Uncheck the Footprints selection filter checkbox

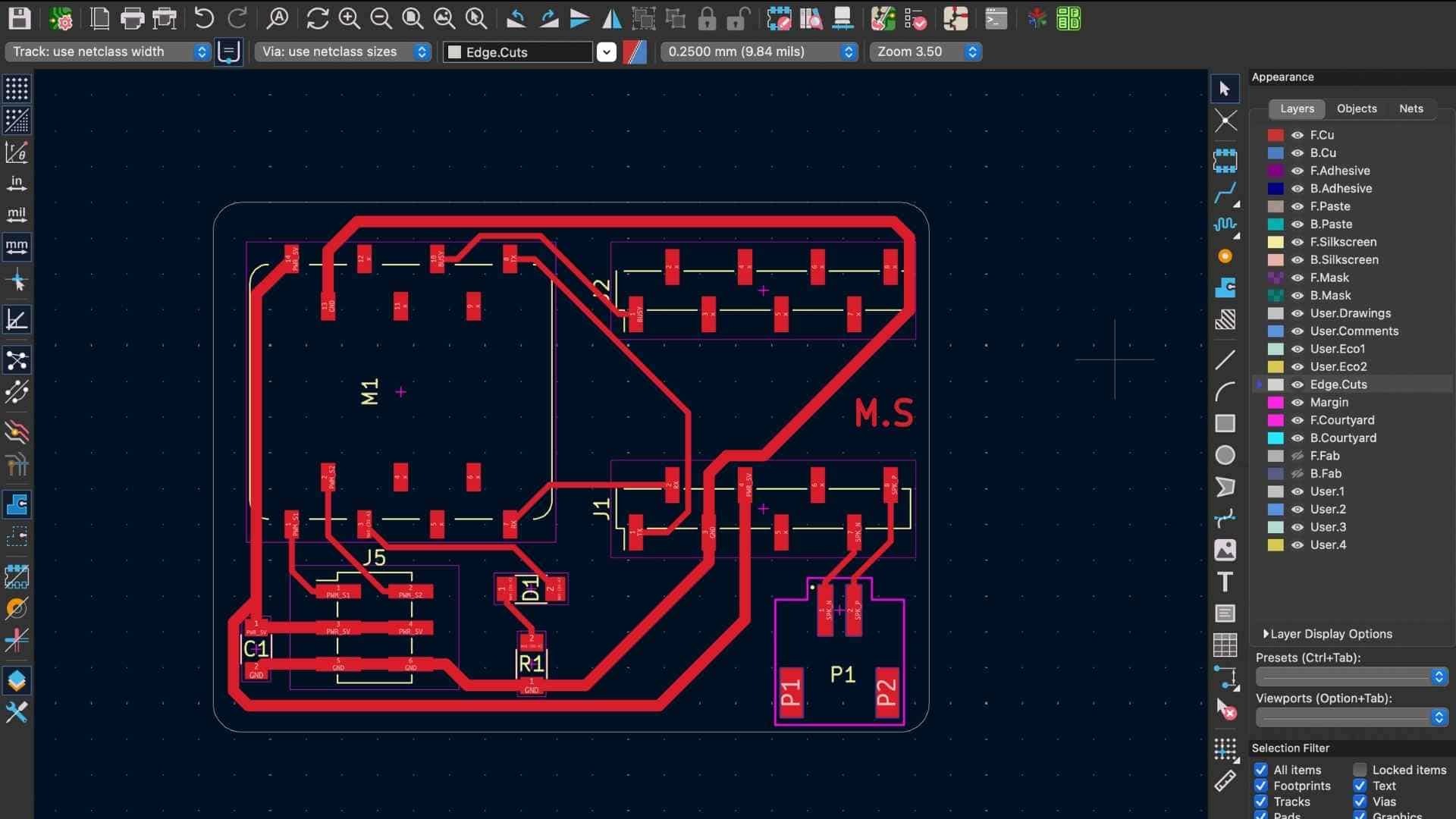(1260, 786)
